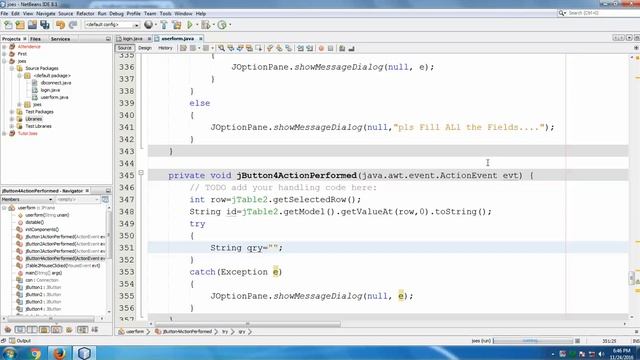Click the globe browser icon in toolbar
Image resolution: width=640 pixels, height=360 pixels.
149,25
